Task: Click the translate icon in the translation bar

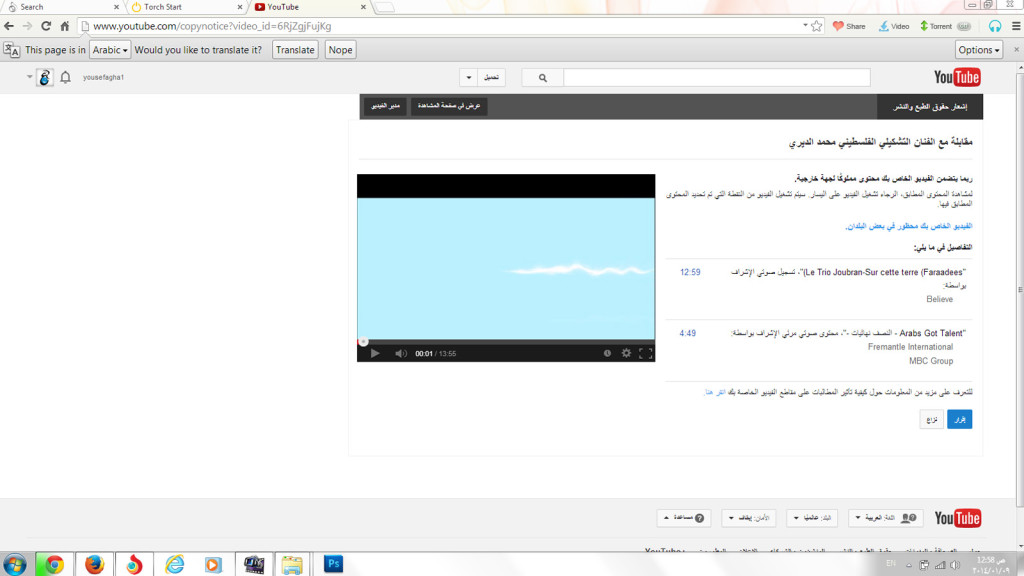Action: pyautogui.click(x=12, y=50)
